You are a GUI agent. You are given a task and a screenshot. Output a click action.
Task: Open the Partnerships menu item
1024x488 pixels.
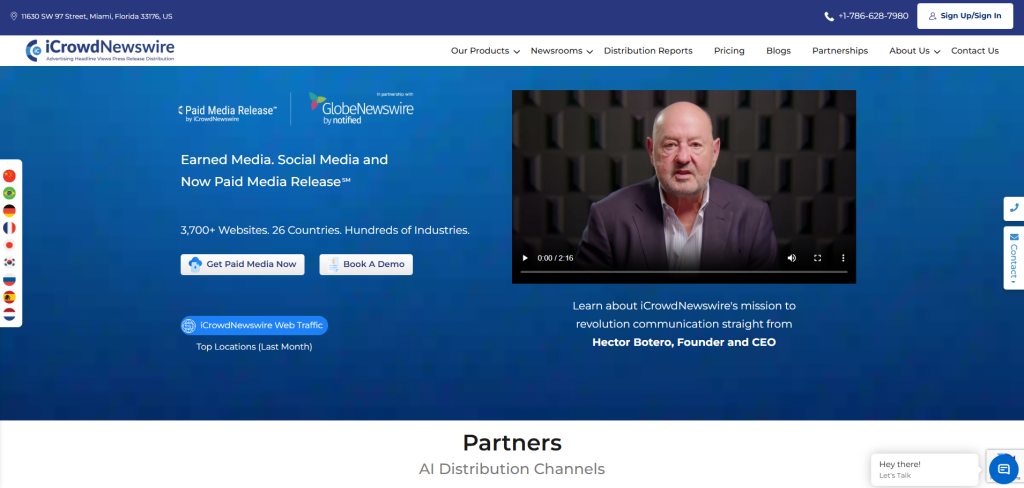[x=840, y=51]
